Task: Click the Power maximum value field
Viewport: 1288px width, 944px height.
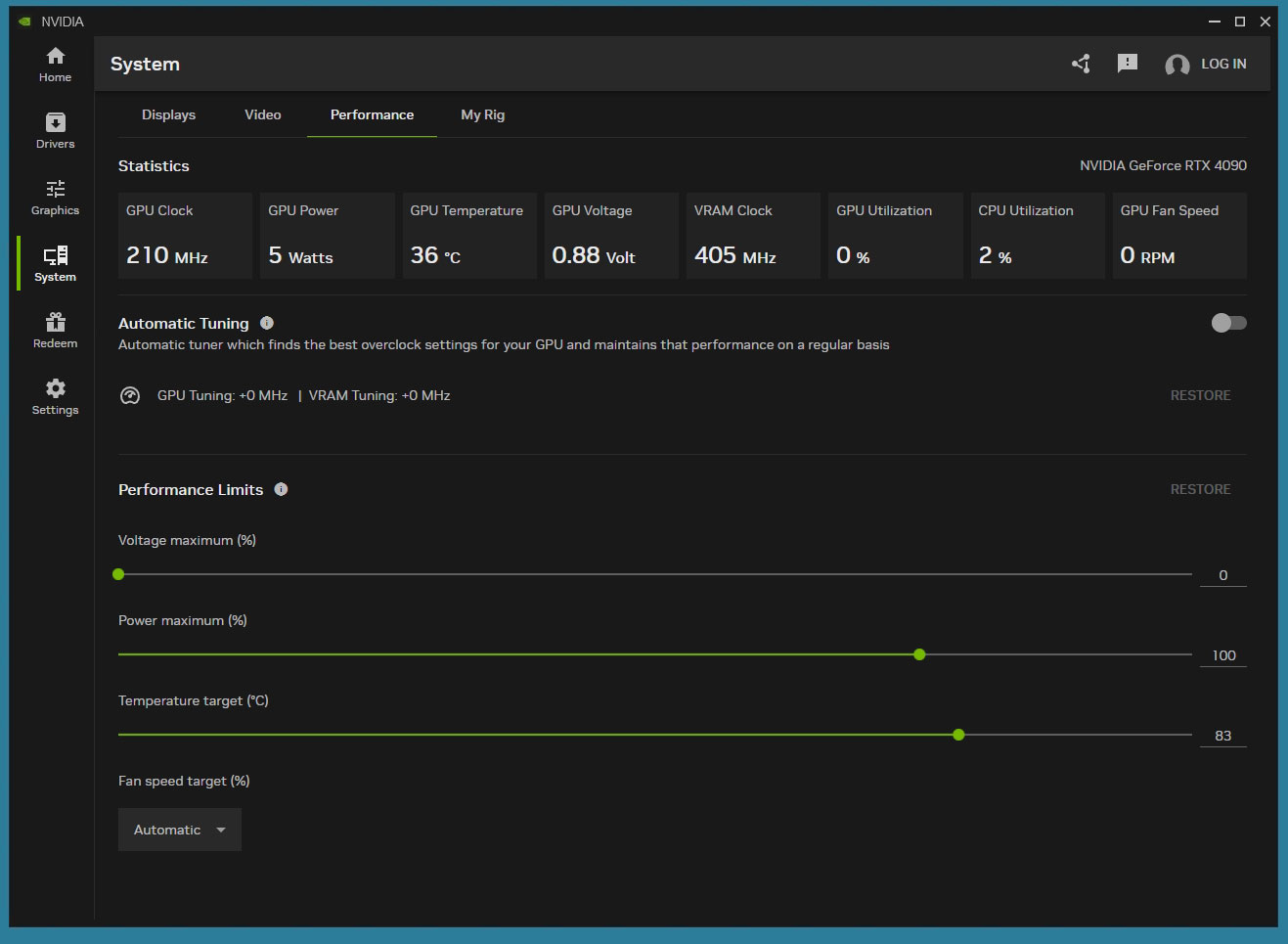Action: coord(1222,655)
